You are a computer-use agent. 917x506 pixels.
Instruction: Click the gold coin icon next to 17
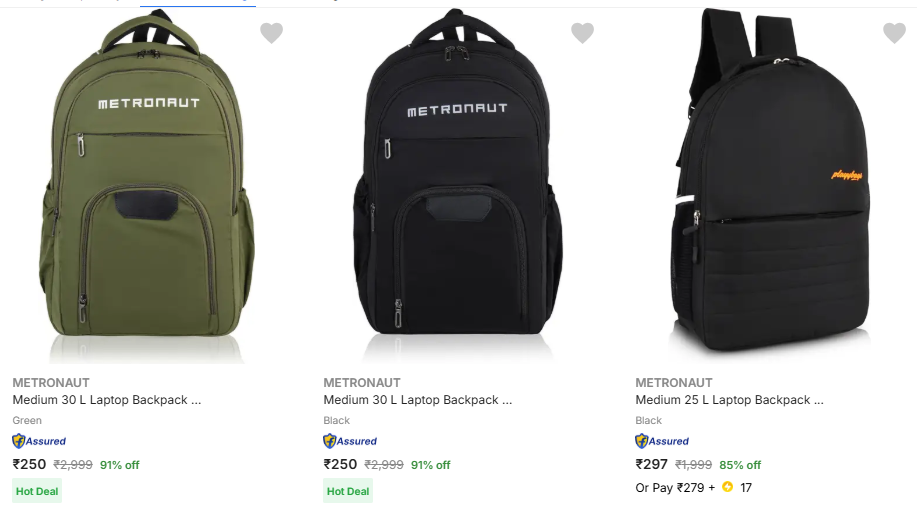728,488
